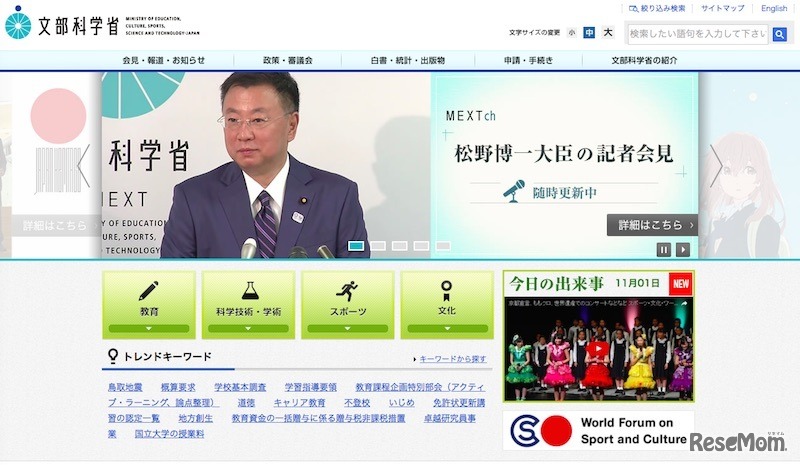Image resolution: width=800 pixels, height=465 pixels.
Task: Click the 文化 medal icon
Action: [447, 291]
